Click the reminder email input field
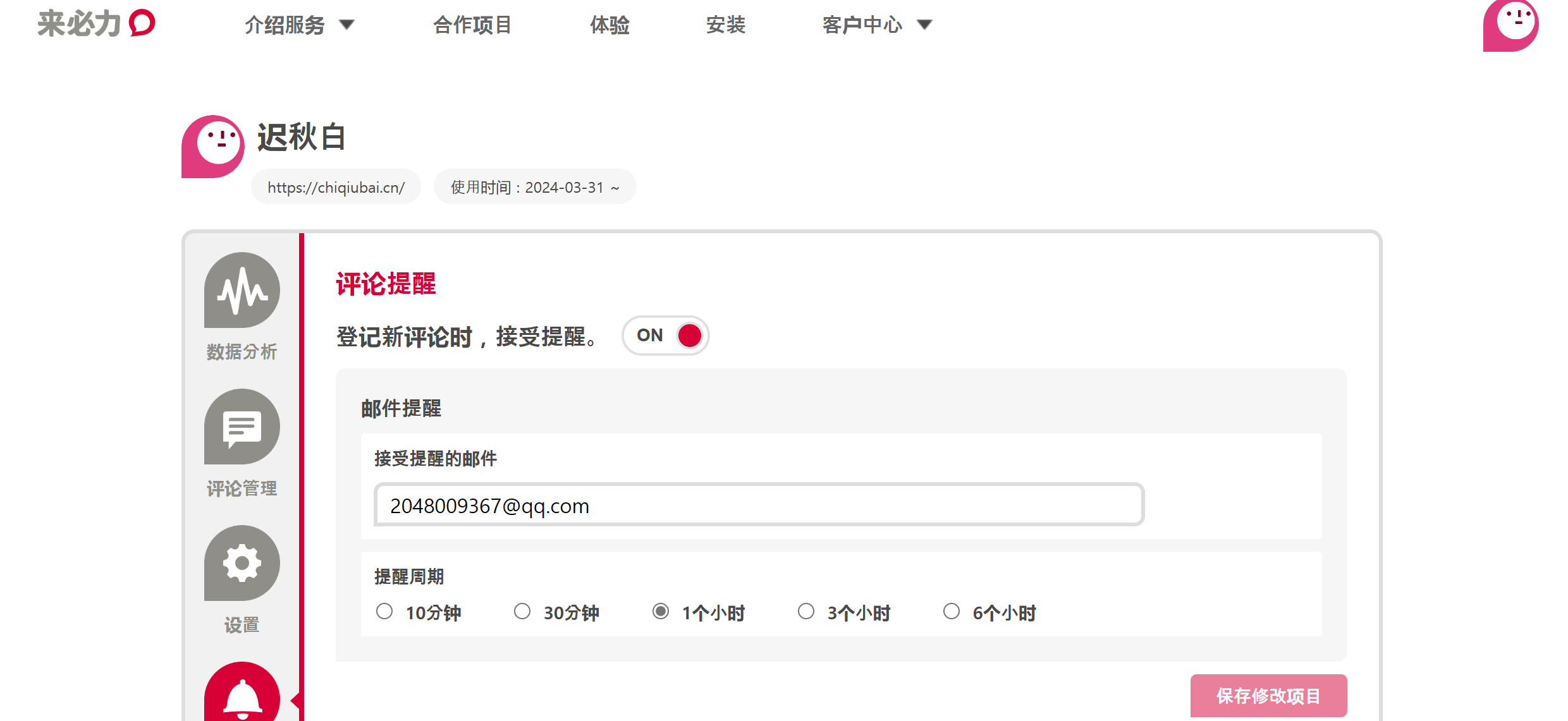This screenshot has width=1568, height=721. point(759,505)
